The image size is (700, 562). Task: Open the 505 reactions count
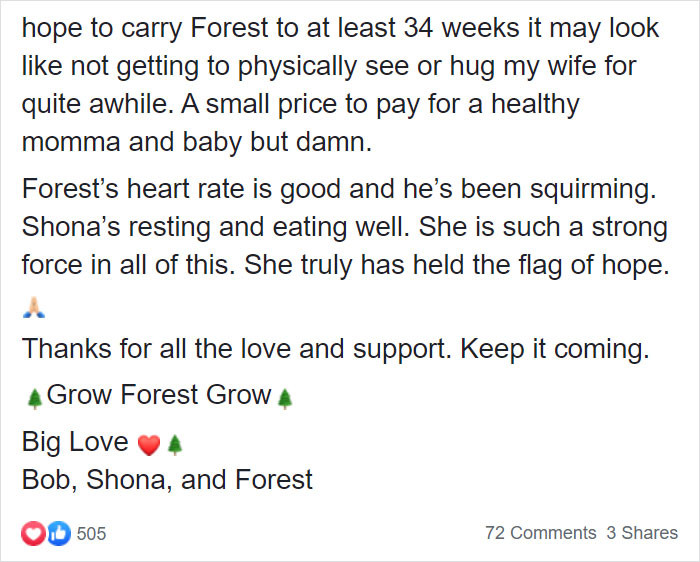coord(91,533)
